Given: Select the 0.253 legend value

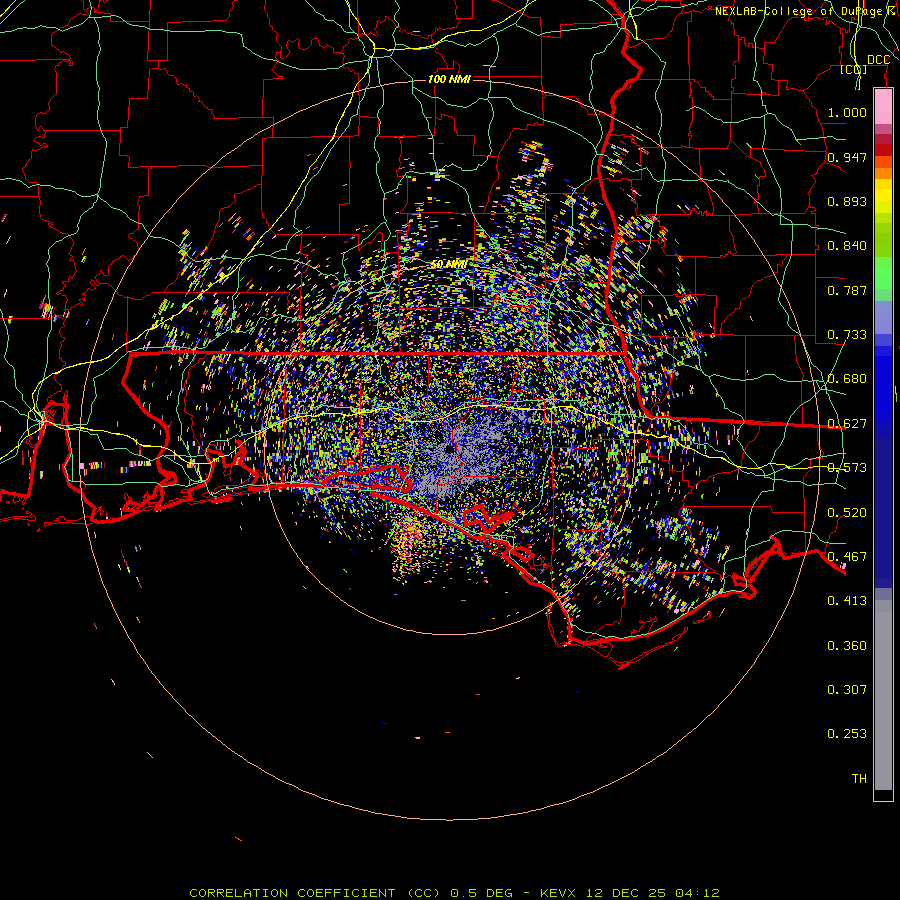Looking at the screenshot, I should (x=847, y=734).
